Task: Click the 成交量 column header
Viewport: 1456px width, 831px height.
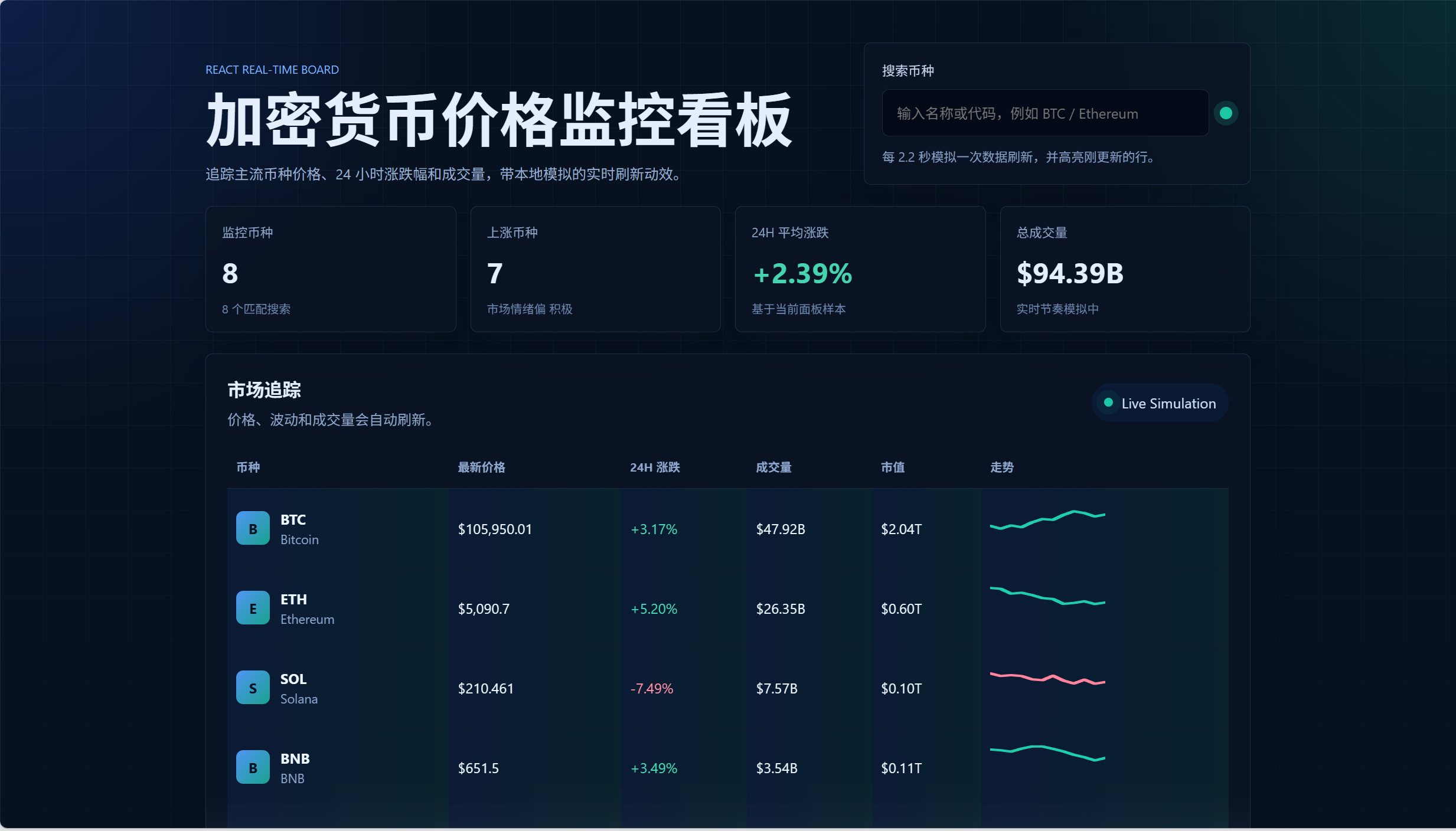Action: click(773, 467)
